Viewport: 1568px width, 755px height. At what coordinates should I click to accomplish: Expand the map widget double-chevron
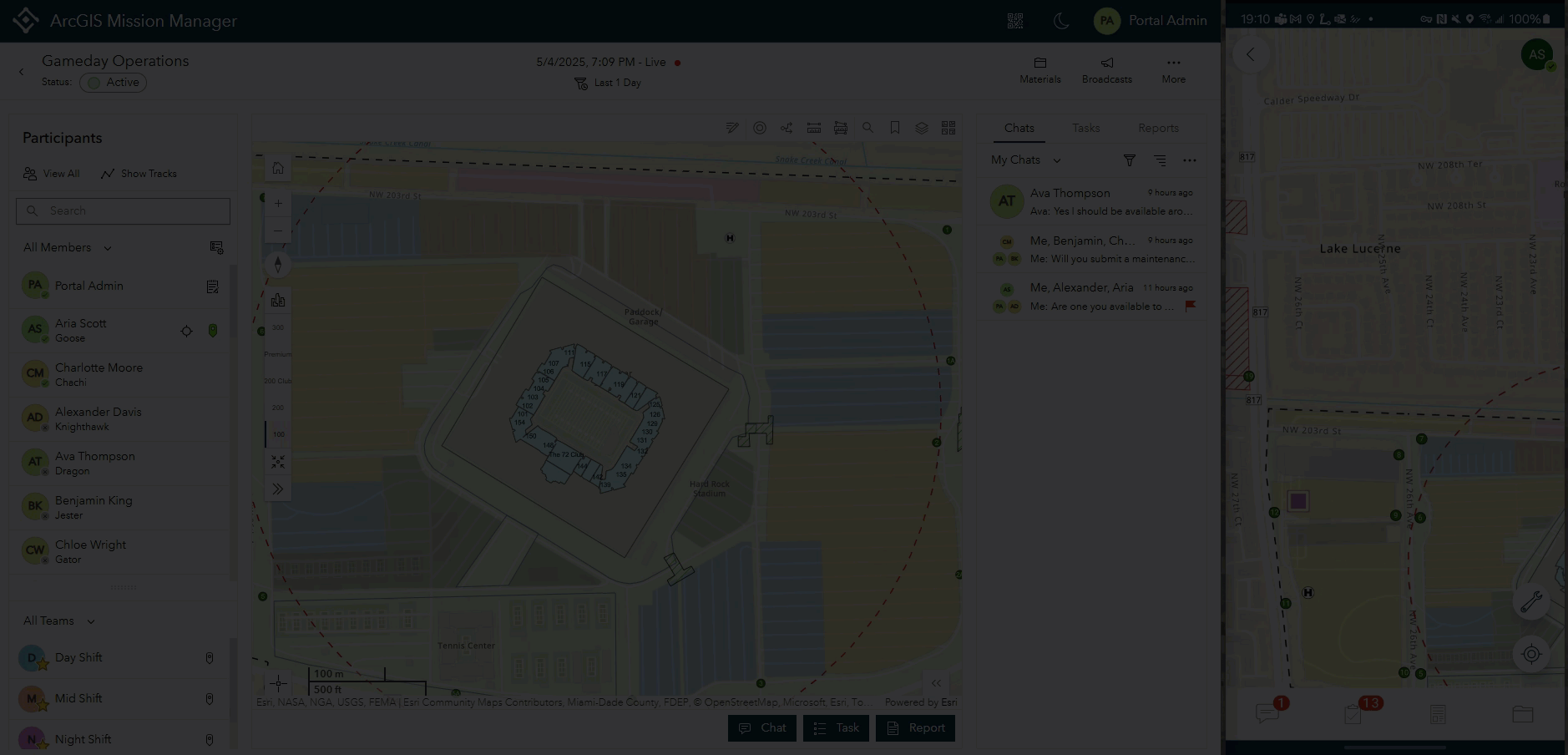tap(278, 489)
